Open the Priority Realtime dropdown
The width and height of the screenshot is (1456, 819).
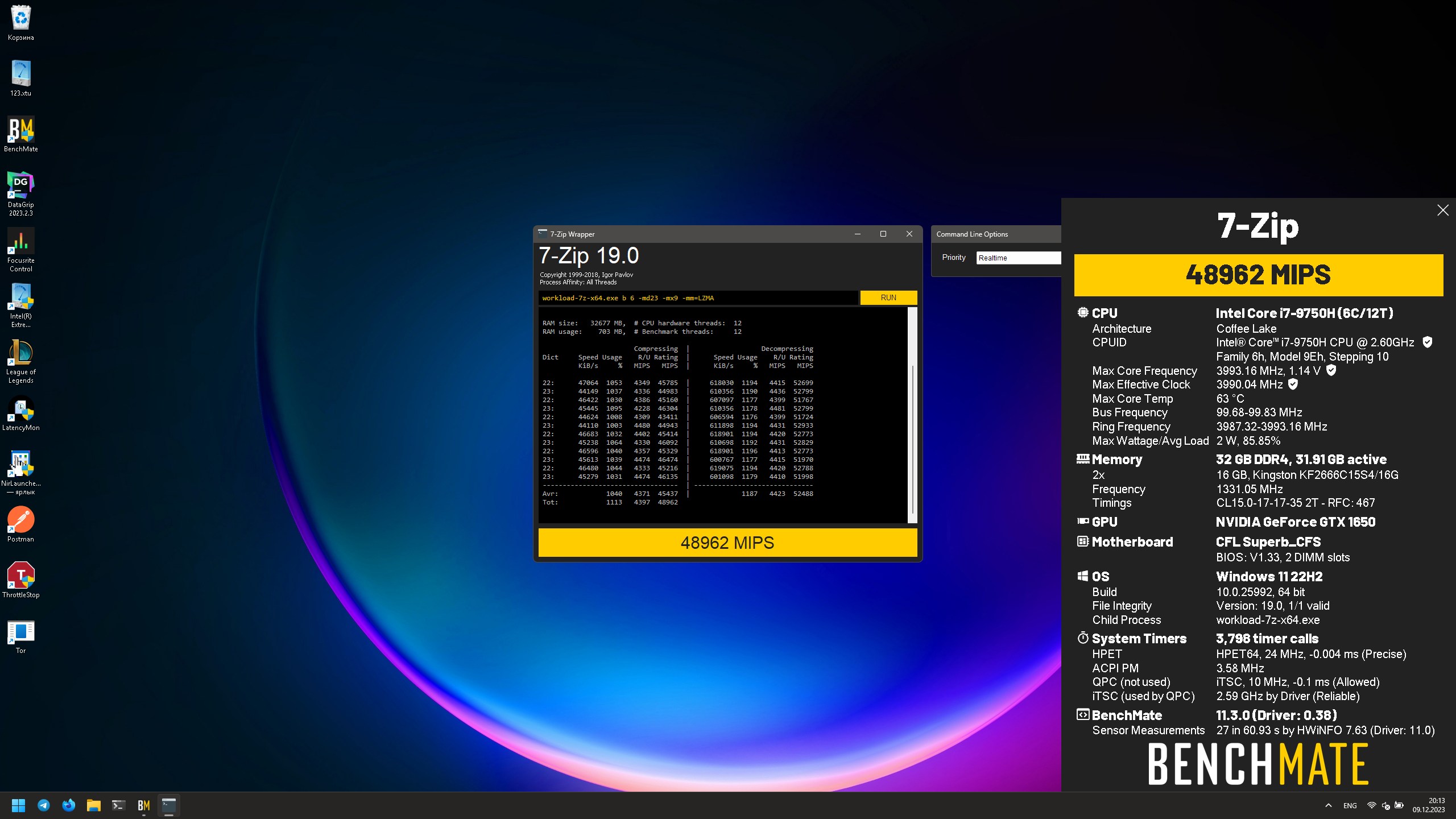click(1019, 258)
